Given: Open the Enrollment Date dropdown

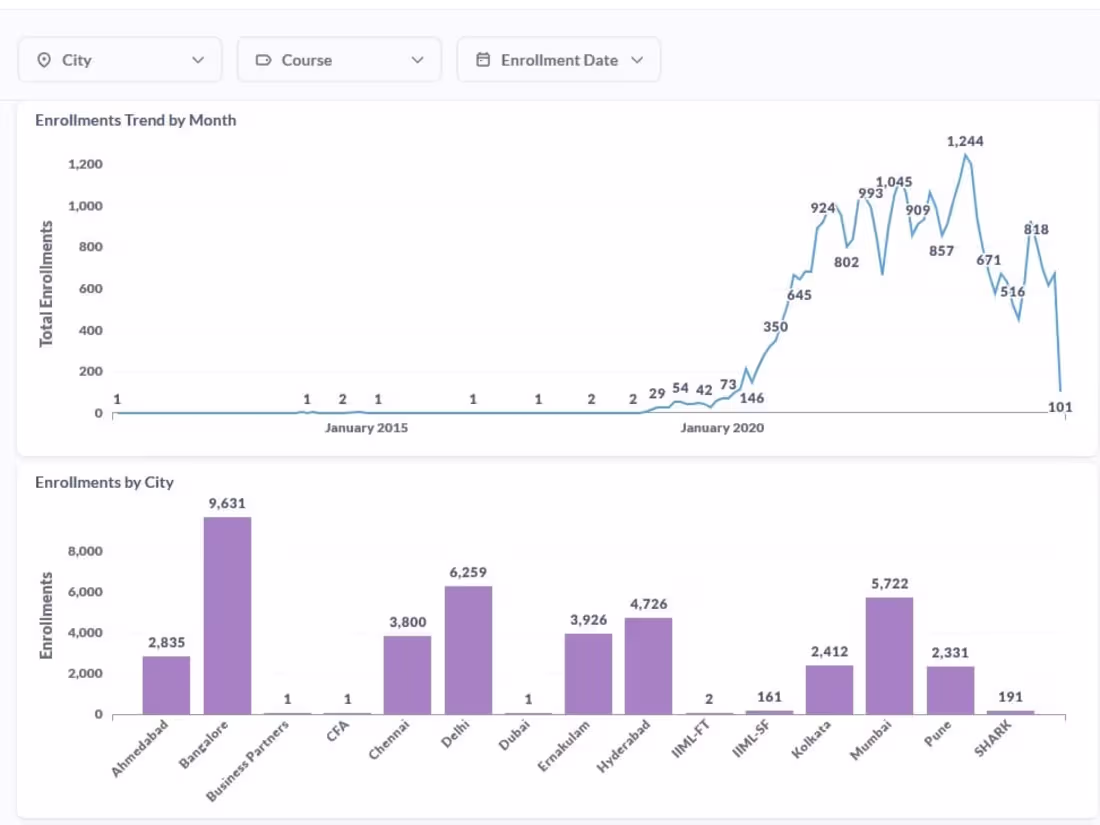Looking at the screenshot, I should point(637,59).
